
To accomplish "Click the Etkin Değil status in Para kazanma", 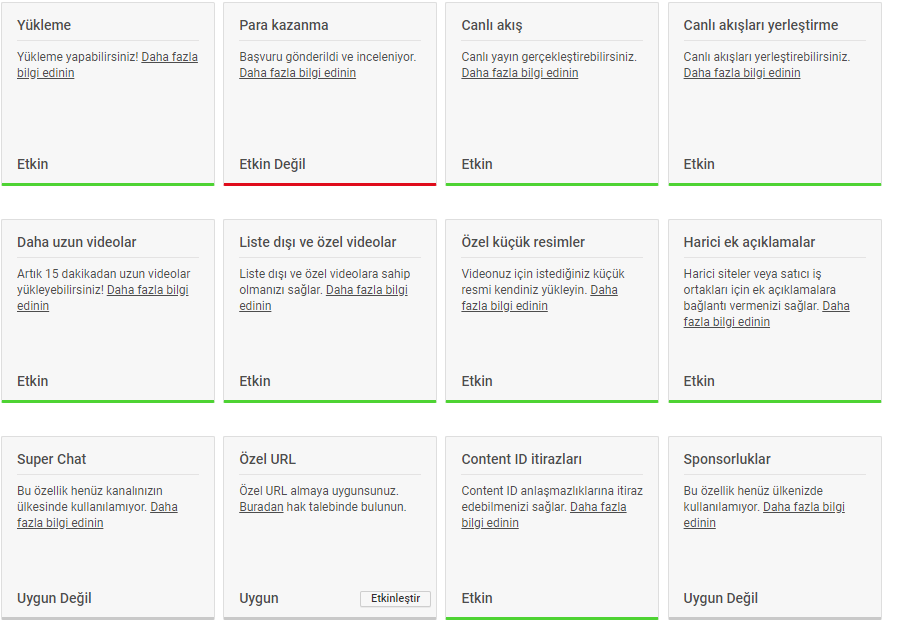I will tap(272, 164).
